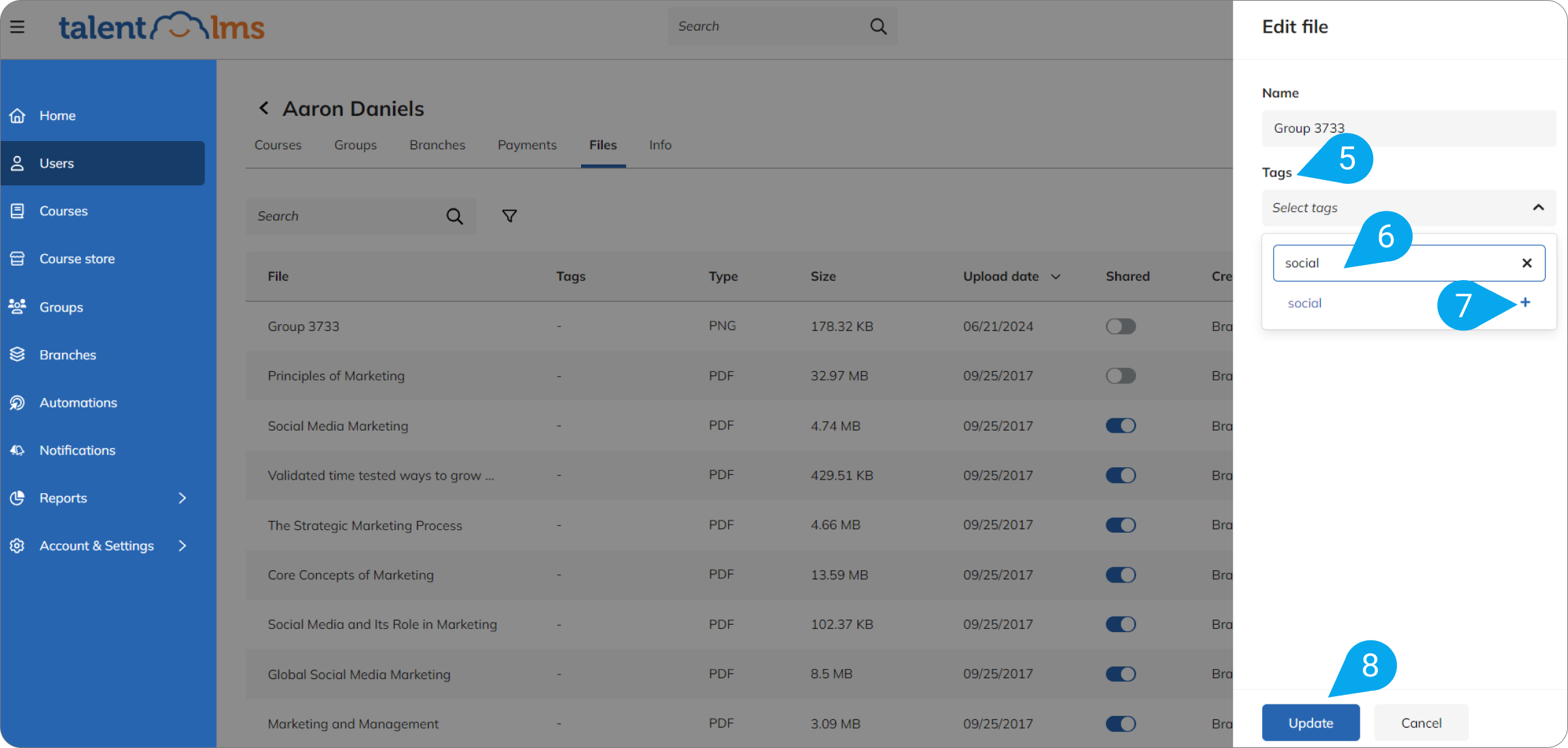The image size is (1568, 748).
Task: Click the Automations icon
Action: click(18, 403)
